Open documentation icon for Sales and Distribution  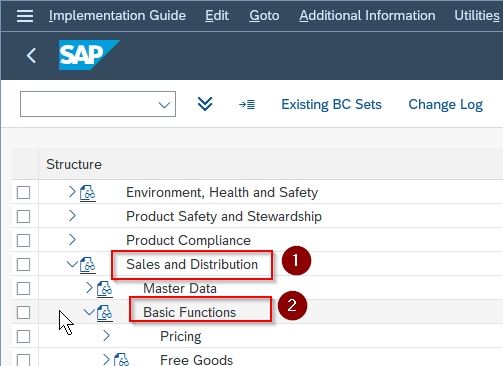coord(88,265)
